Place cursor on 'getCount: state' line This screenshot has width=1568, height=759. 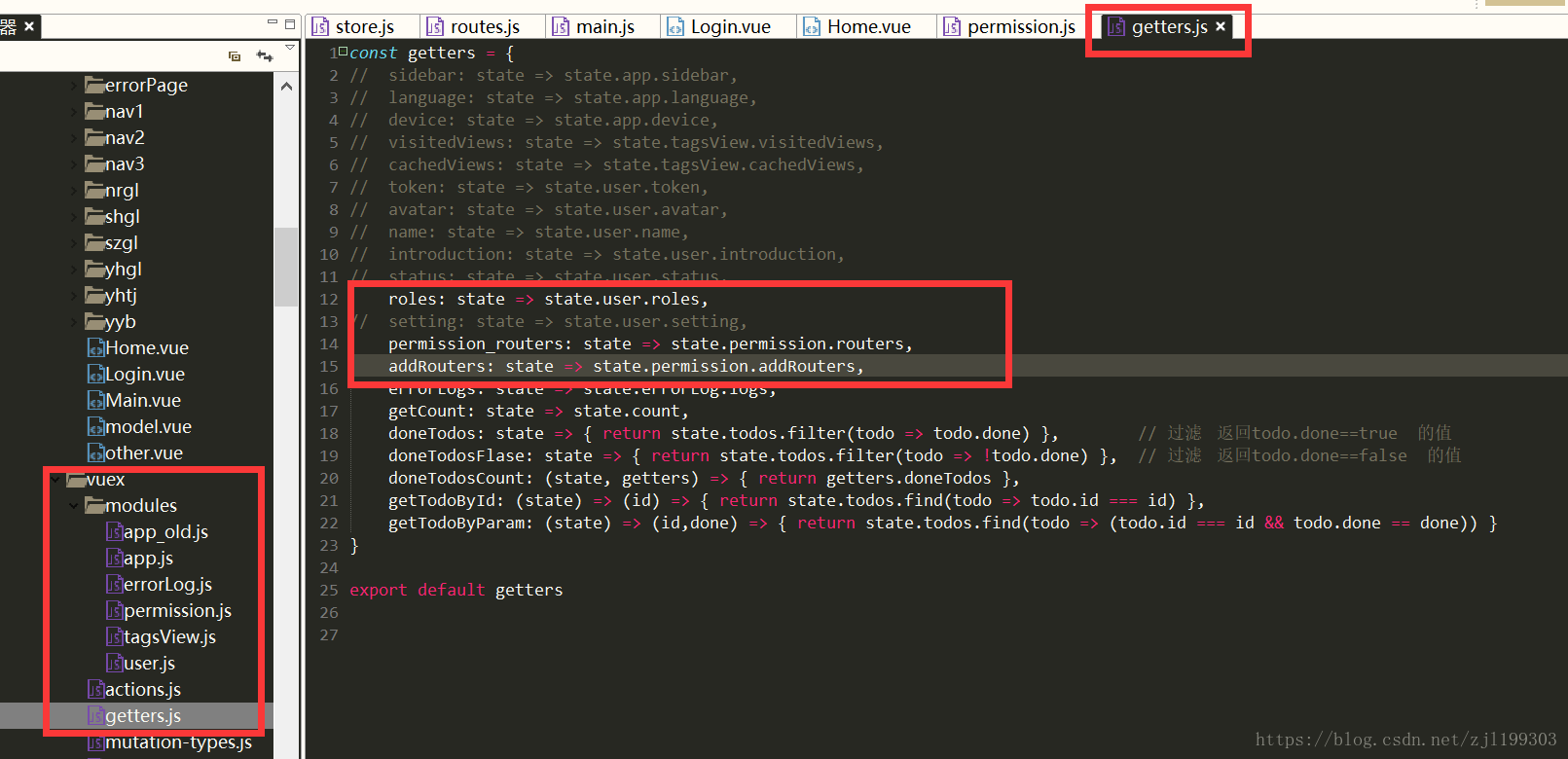(x=538, y=411)
